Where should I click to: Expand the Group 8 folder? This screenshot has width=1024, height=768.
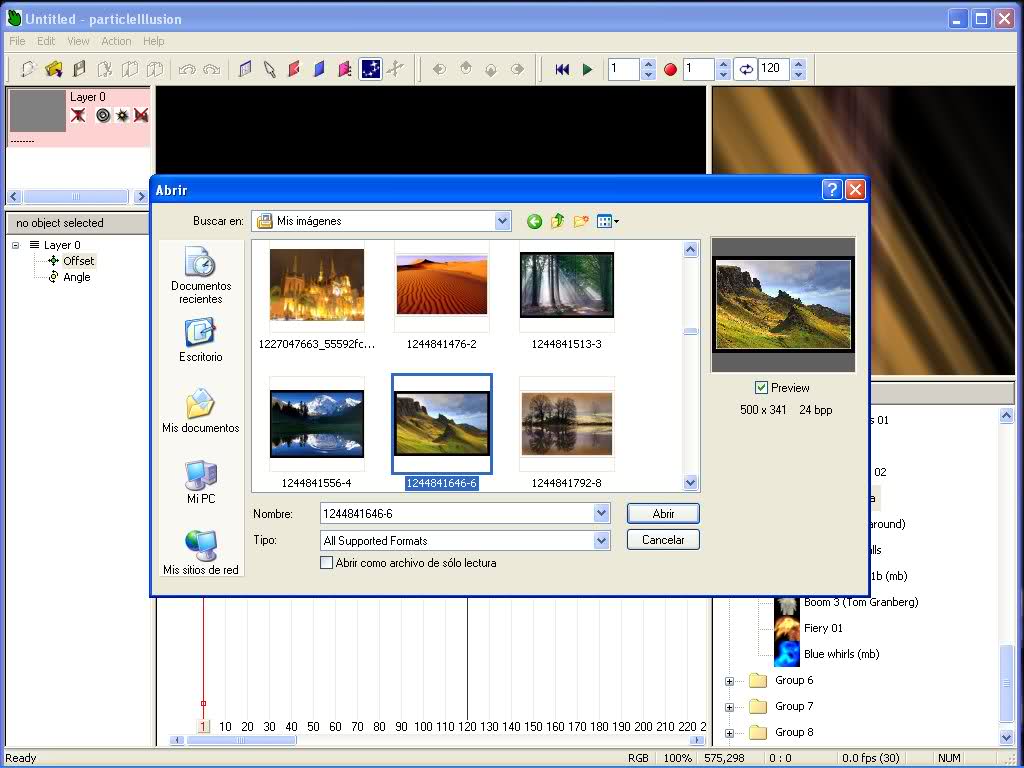[x=729, y=733]
